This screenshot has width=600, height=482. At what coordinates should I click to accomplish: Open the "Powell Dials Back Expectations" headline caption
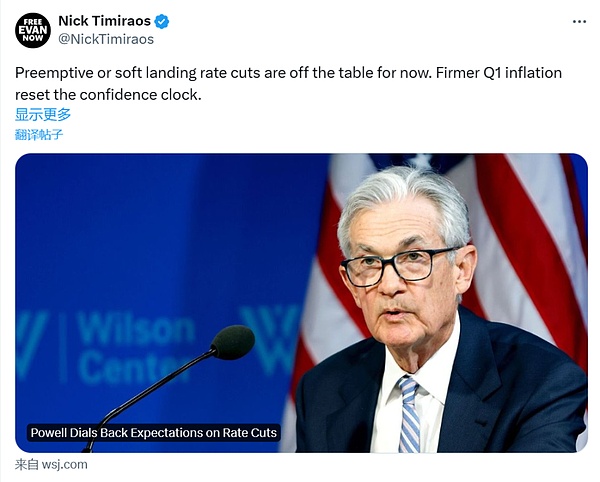(153, 433)
